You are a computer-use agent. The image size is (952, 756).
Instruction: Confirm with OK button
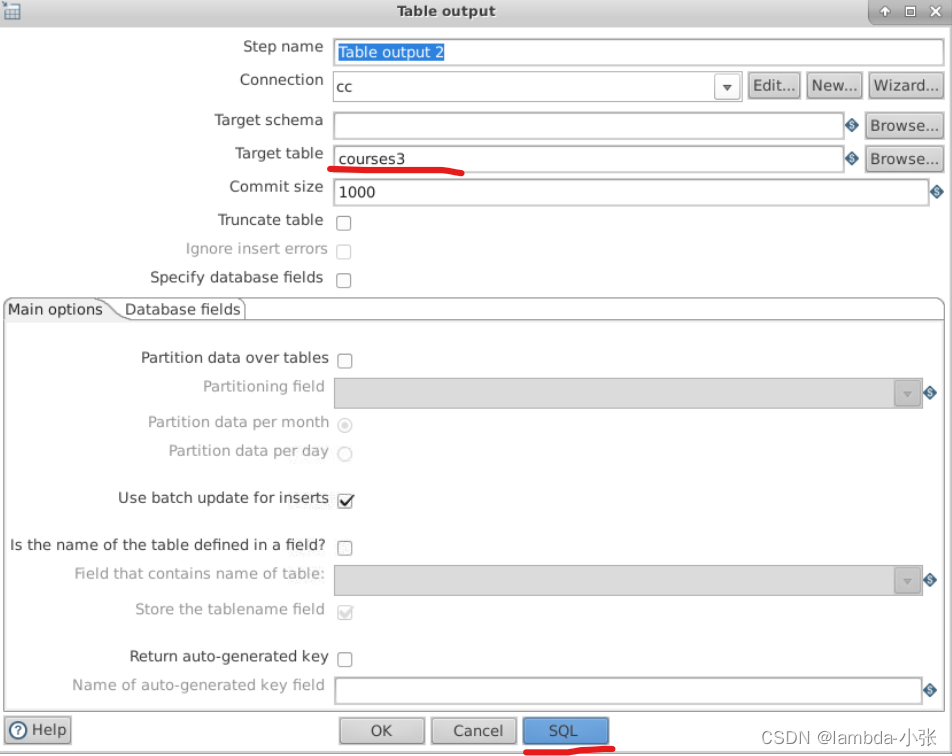tap(382, 730)
